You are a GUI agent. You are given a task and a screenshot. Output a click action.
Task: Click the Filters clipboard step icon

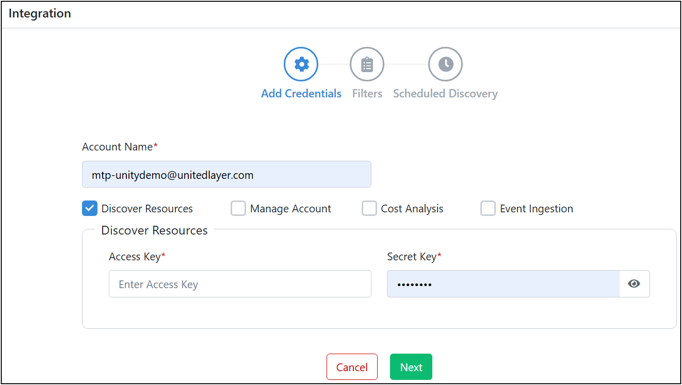click(x=367, y=64)
